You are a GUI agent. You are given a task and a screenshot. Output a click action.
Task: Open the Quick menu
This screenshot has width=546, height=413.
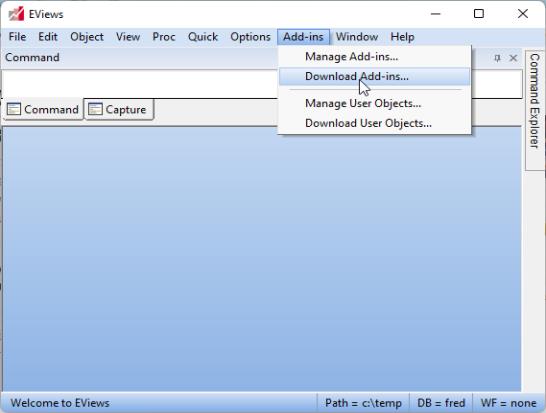click(203, 37)
